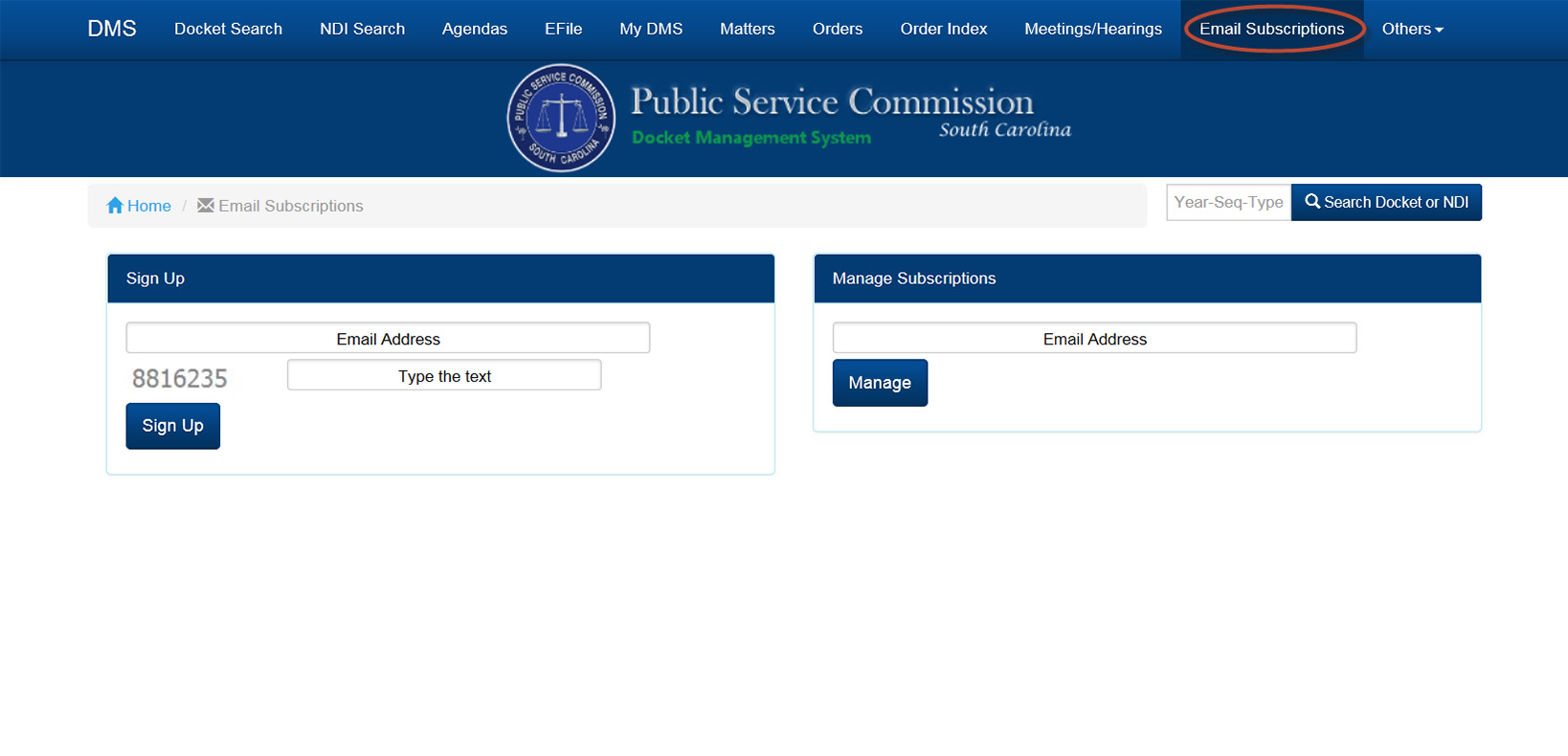Navigate to Matters
Screen dimensions: 1568x756
pyautogui.click(x=747, y=29)
